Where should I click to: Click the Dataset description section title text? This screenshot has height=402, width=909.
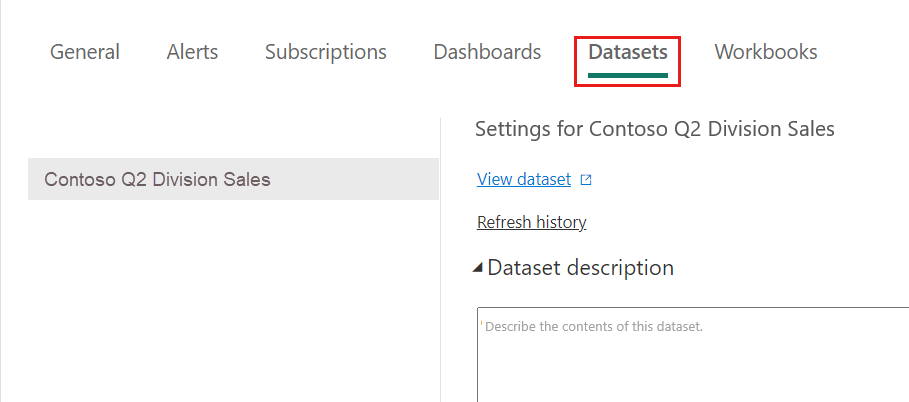(x=580, y=268)
